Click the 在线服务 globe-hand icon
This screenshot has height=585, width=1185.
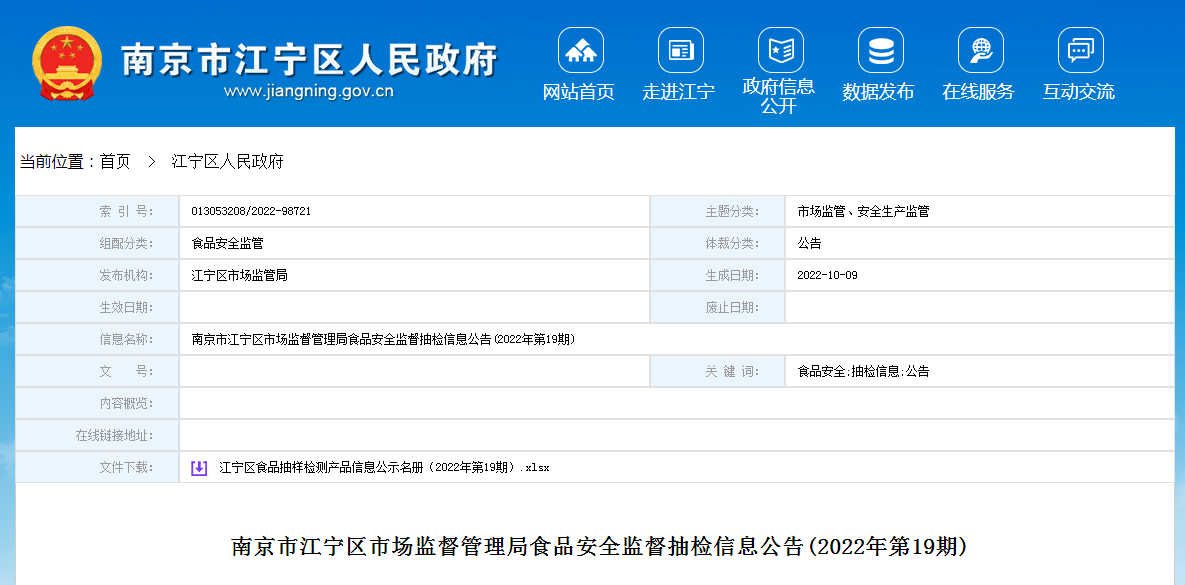pyautogui.click(x=980, y=50)
